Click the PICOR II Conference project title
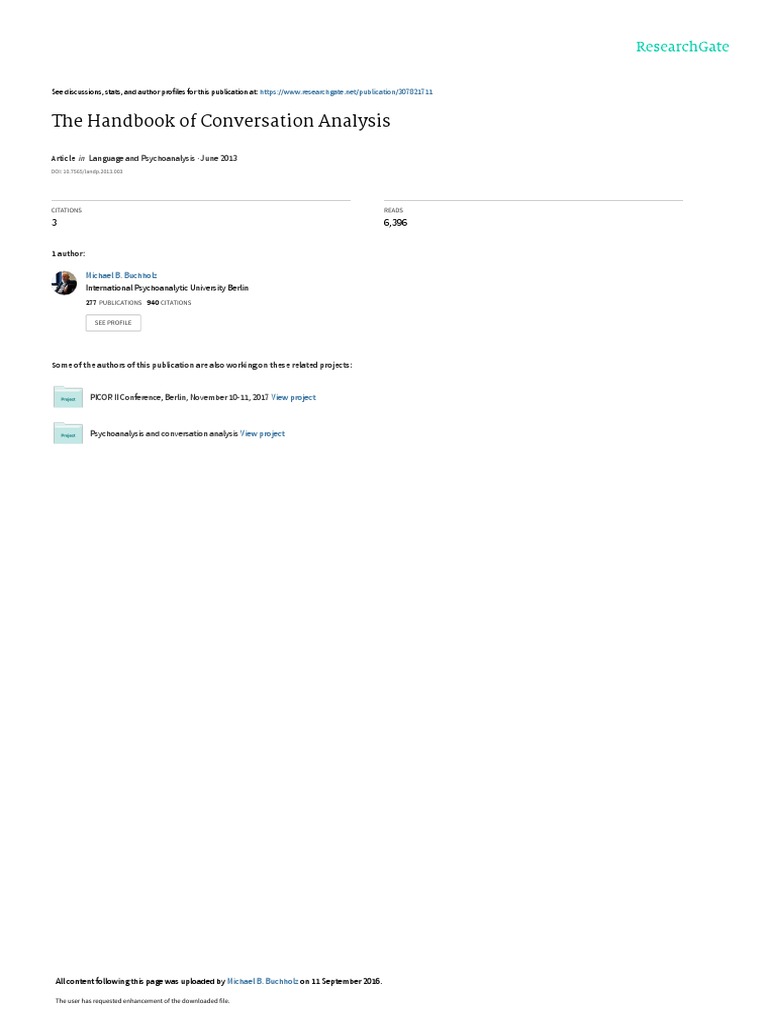Image resolution: width=768 pixels, height=1024 pixels. 179,397
